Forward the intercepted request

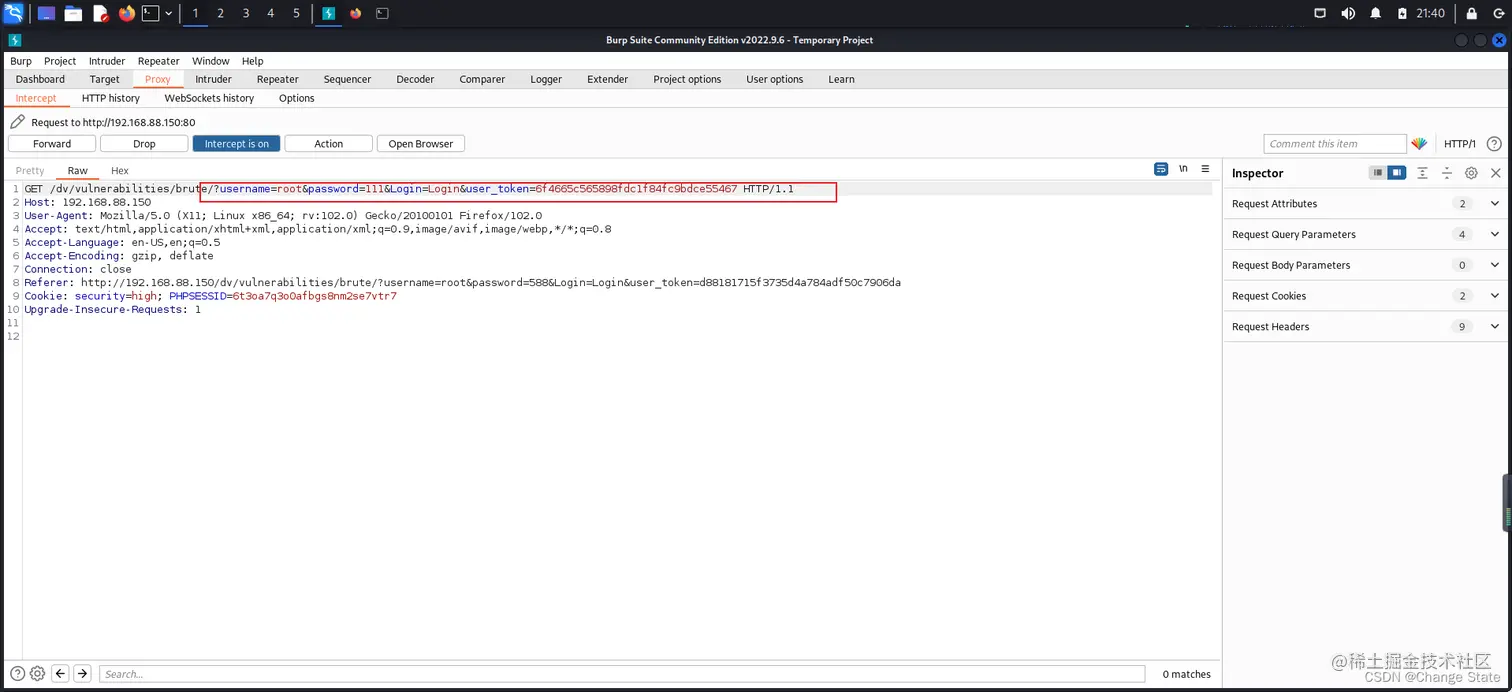pyautogui.click(x=52, y=144)
